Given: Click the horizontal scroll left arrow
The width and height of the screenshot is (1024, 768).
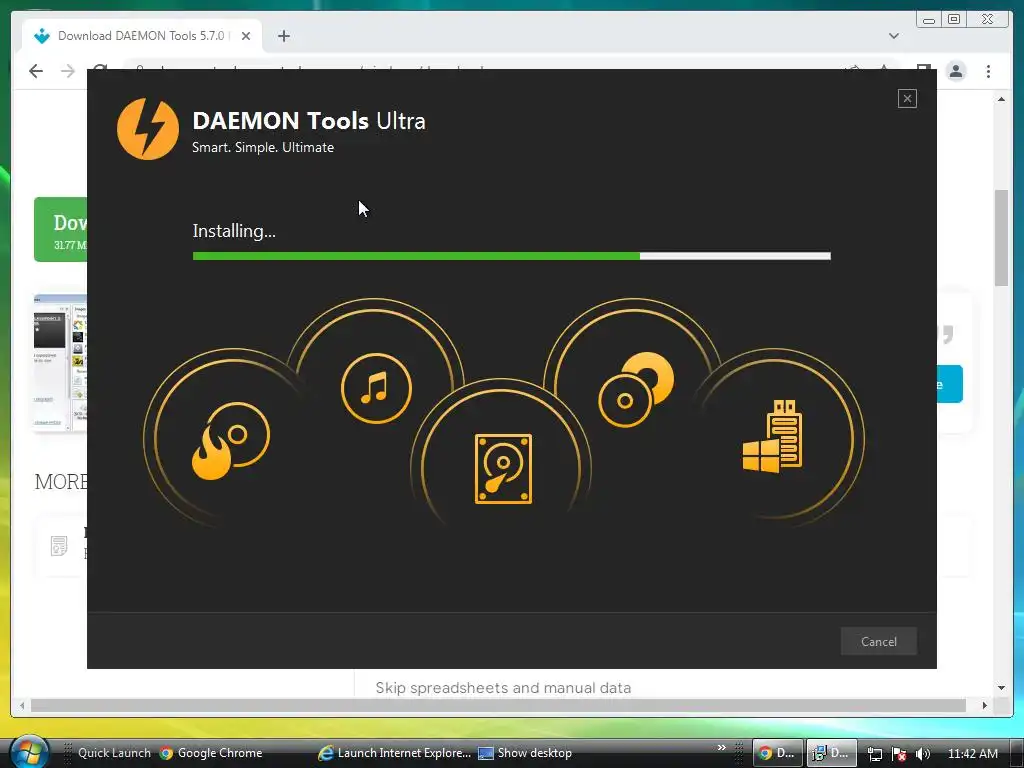Looking at the screenshot, I should coord(22,705).
